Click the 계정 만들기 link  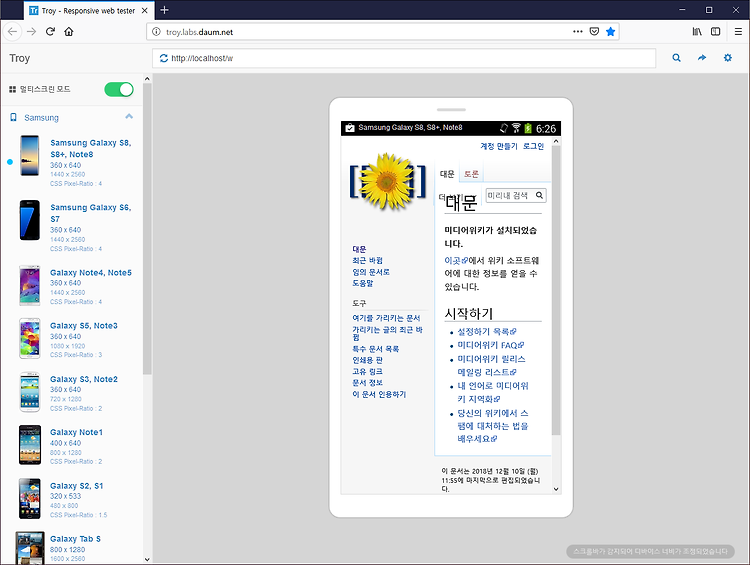(498, 146)
